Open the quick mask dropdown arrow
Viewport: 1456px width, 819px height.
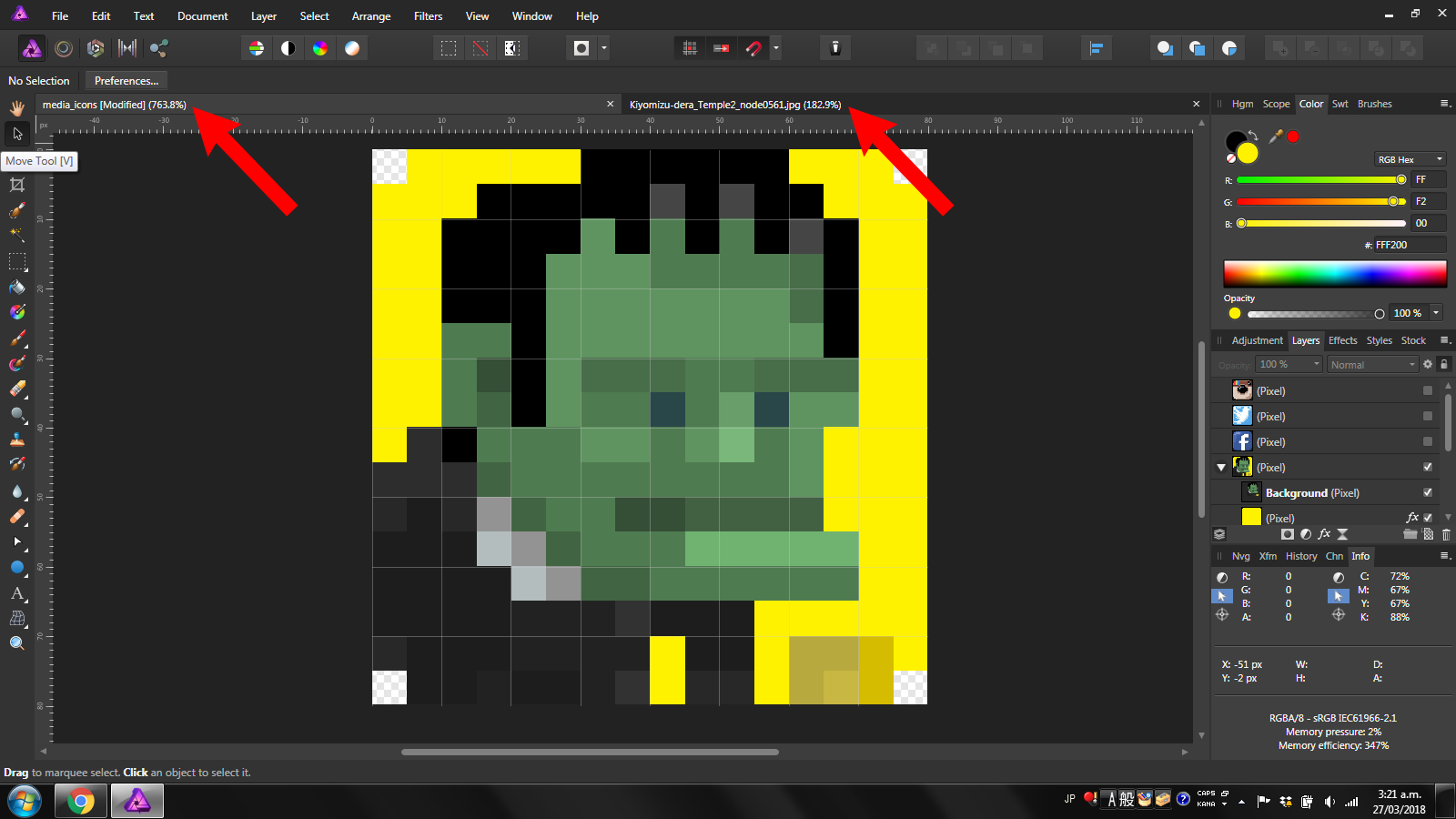[604, 48]
